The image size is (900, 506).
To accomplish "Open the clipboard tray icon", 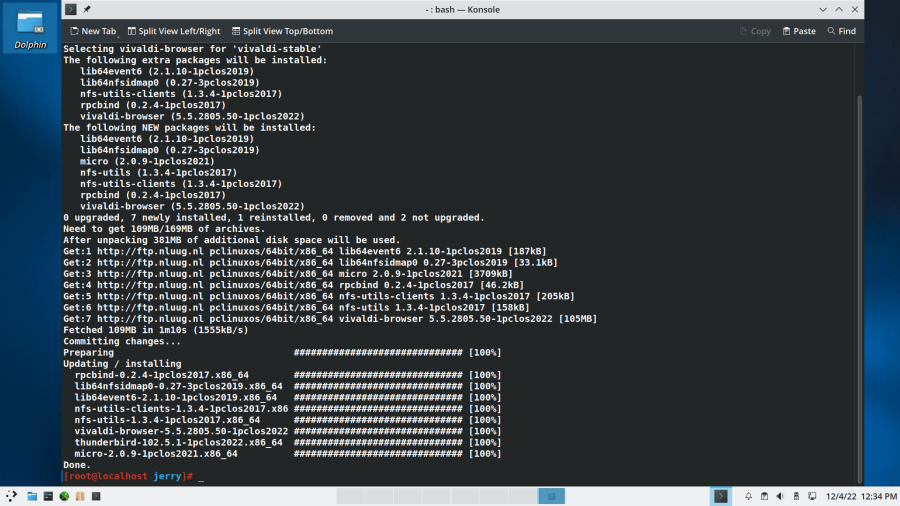I will click(765, 496).
